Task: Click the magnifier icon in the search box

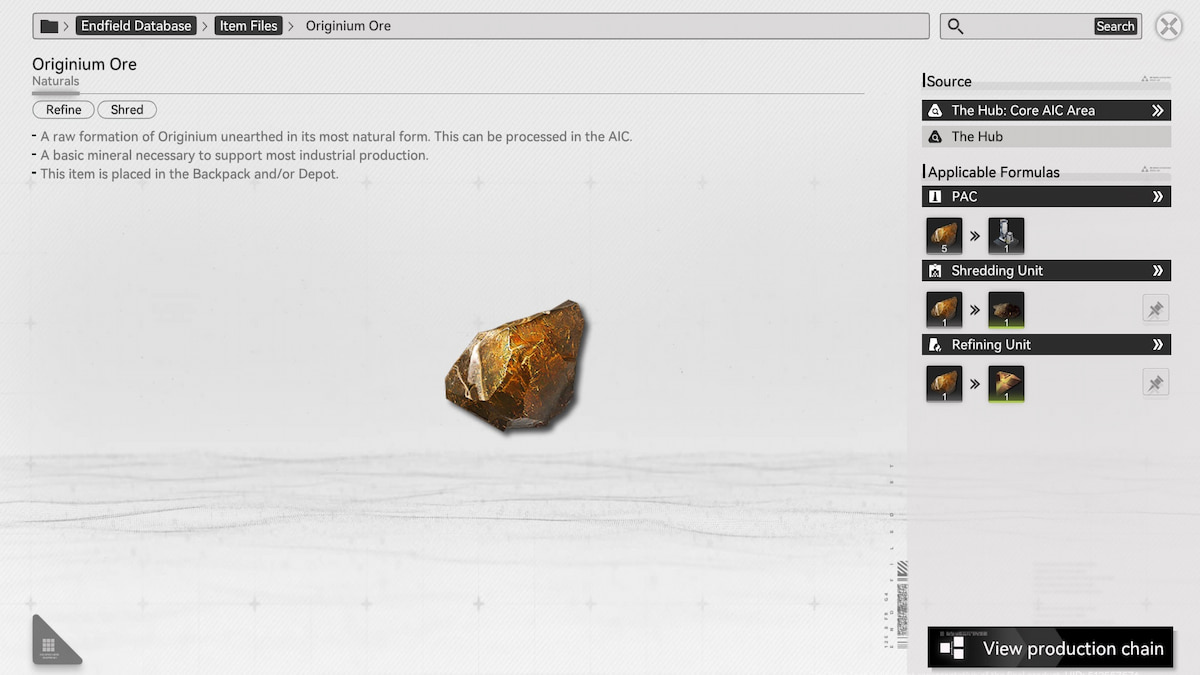Action: (x=956, y=26)
